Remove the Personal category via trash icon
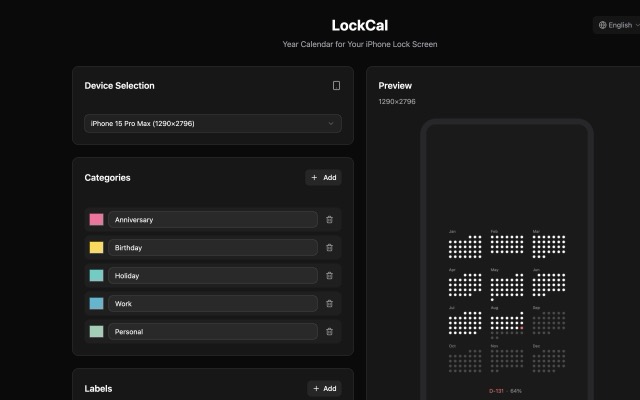 [x=329, y=331]
